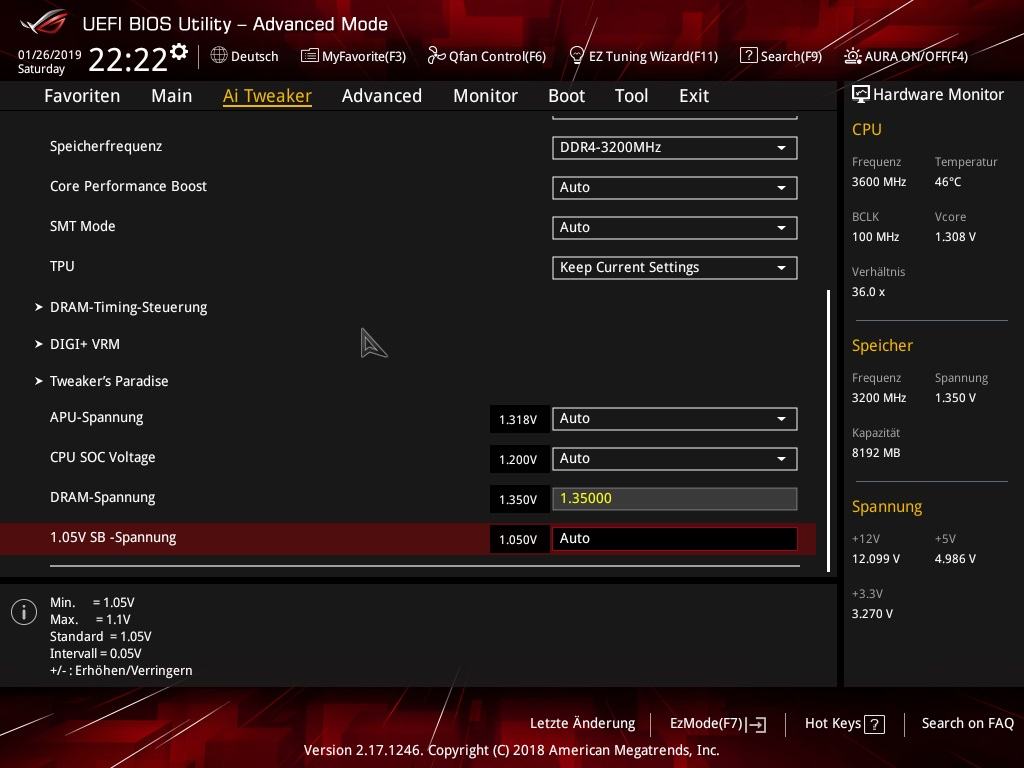Click the EzMode exit arrow icon
The height and width of the screenshot is (768, 1024).
pyautogui.click(x=756, y=724)
